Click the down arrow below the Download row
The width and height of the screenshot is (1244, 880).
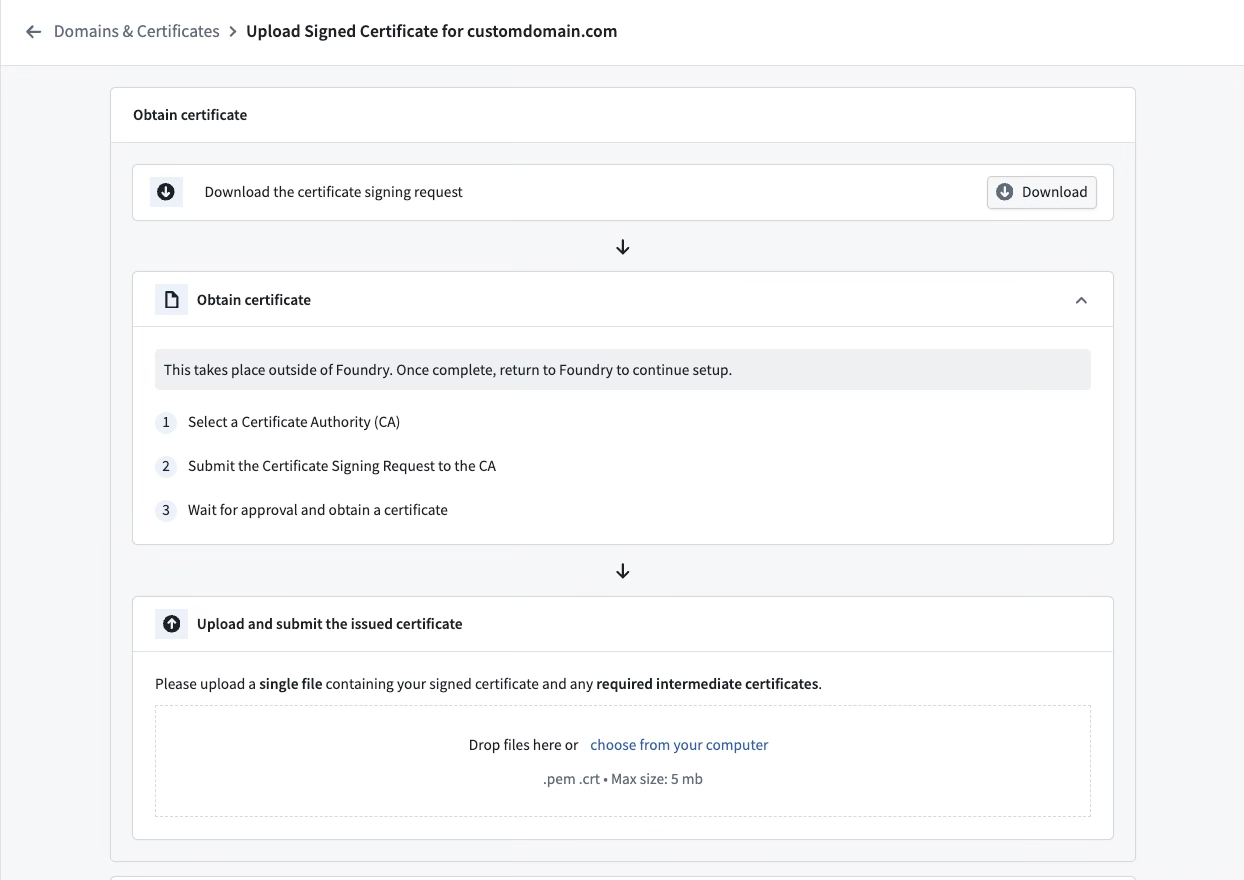tap(622, 246)
